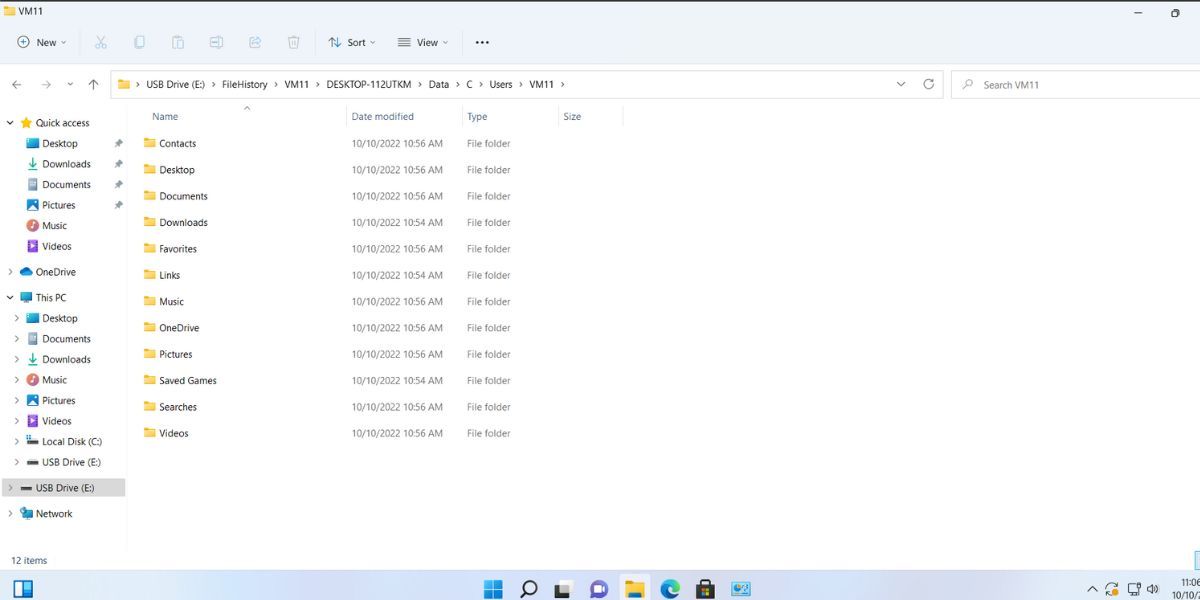Viewport: 1200px width, 600px height.
Task: Click USB Drive (E:) breadcrumb segment
Action: click(x=175, y=85)
